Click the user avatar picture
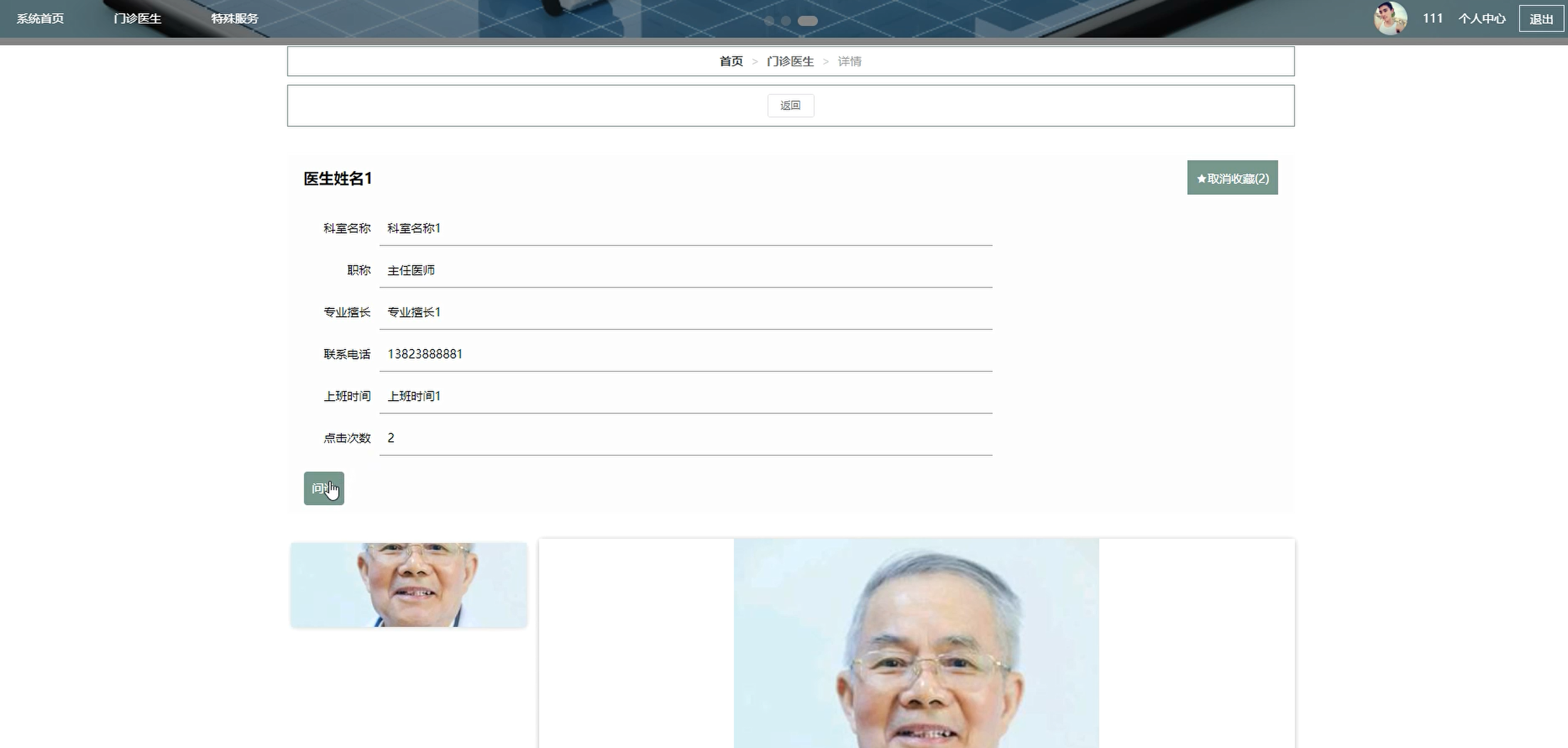Image resolution: width=1568 pixels, height=748 pixels. click(1391, 18)
